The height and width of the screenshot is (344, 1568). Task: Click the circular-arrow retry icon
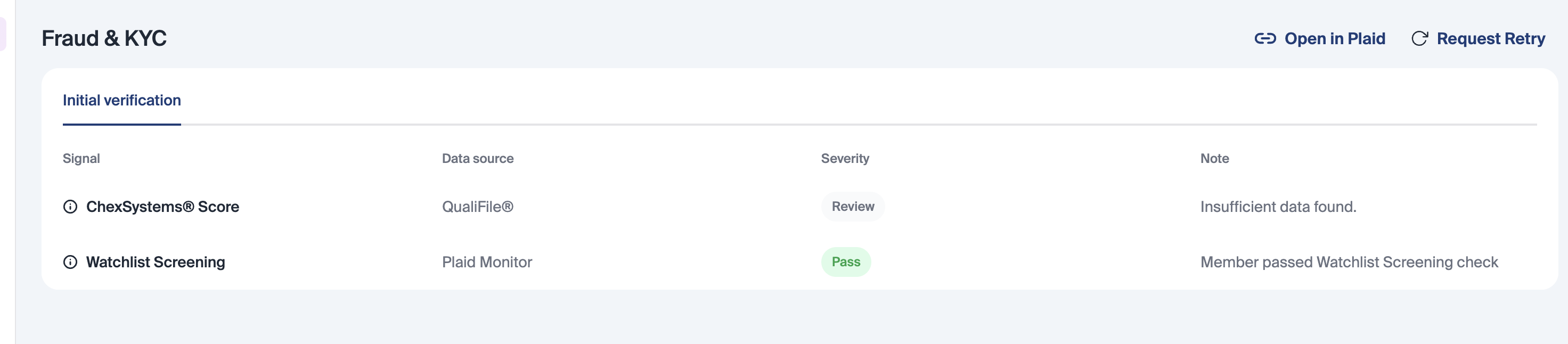point(1419,39)
